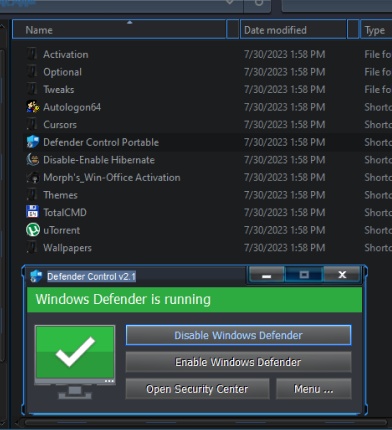This screenshot has height=430, width=392.
Task: Select the Autologon64 file name
Action: 72,107
